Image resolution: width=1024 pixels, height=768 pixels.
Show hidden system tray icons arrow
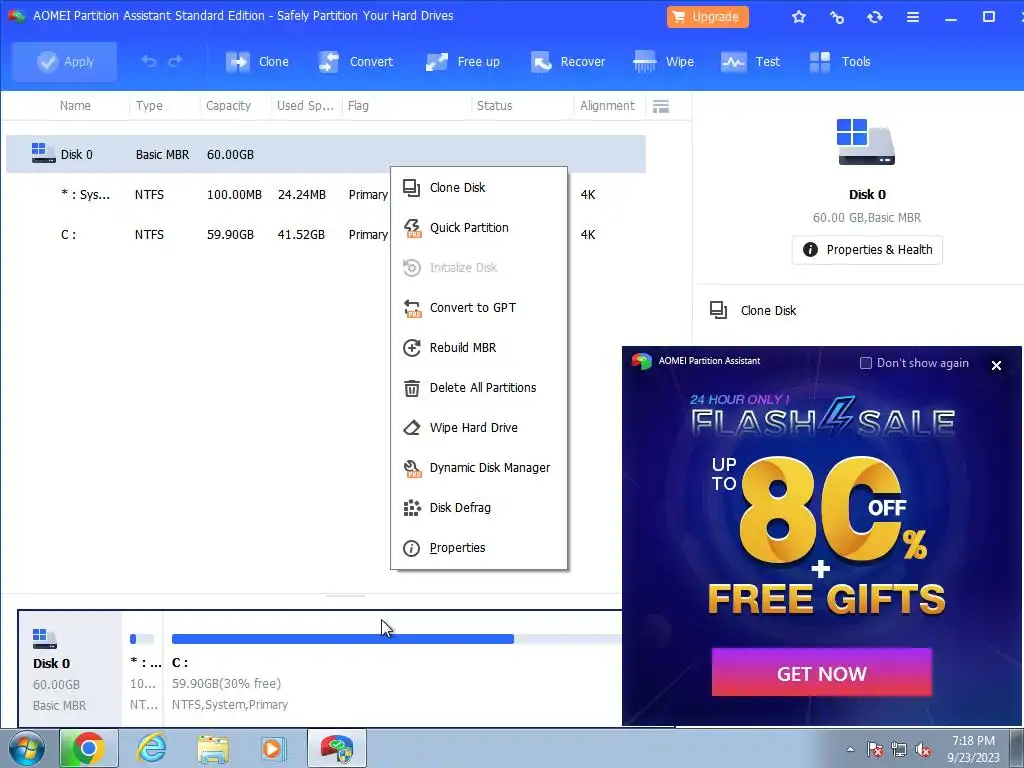850,750
